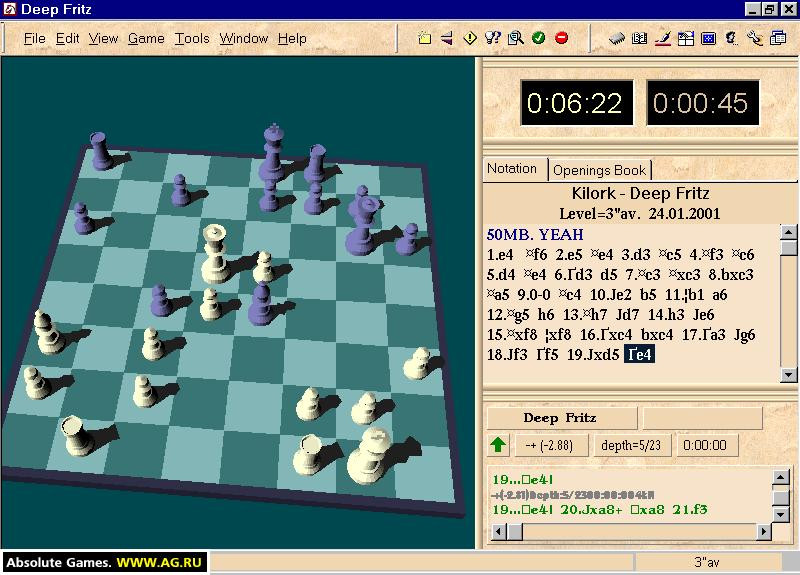Viewport: 800px width, 575px height.
Task: Click the red stop icon
Action: [x=561, y=38]
